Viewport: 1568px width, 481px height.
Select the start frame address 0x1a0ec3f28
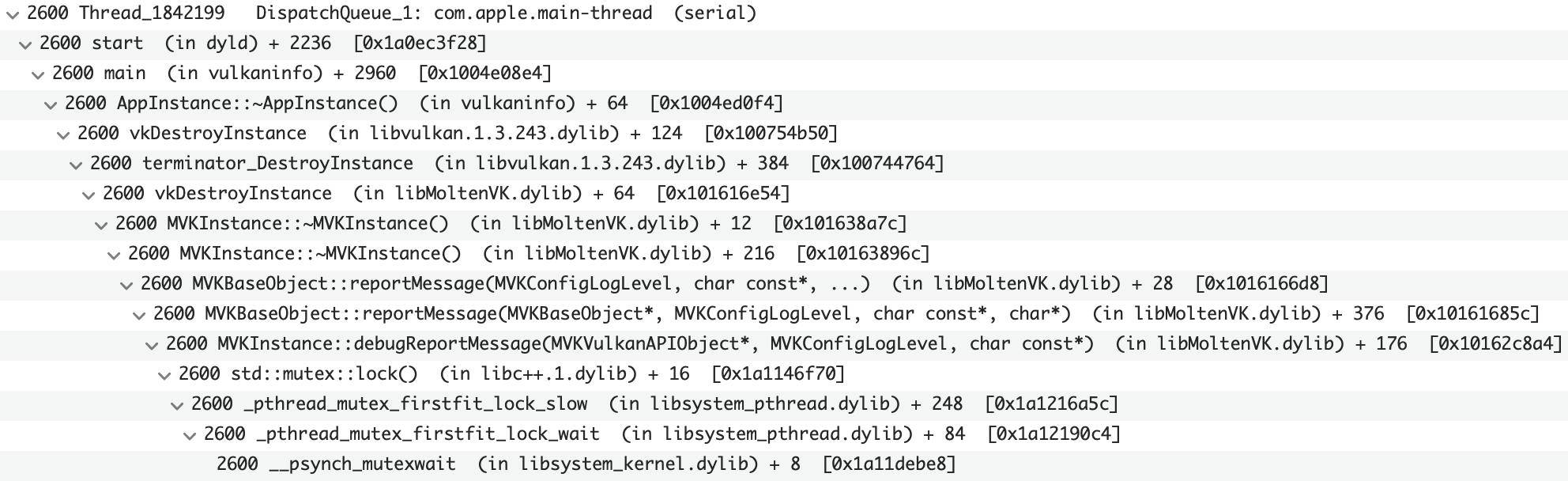coord(419,43)
